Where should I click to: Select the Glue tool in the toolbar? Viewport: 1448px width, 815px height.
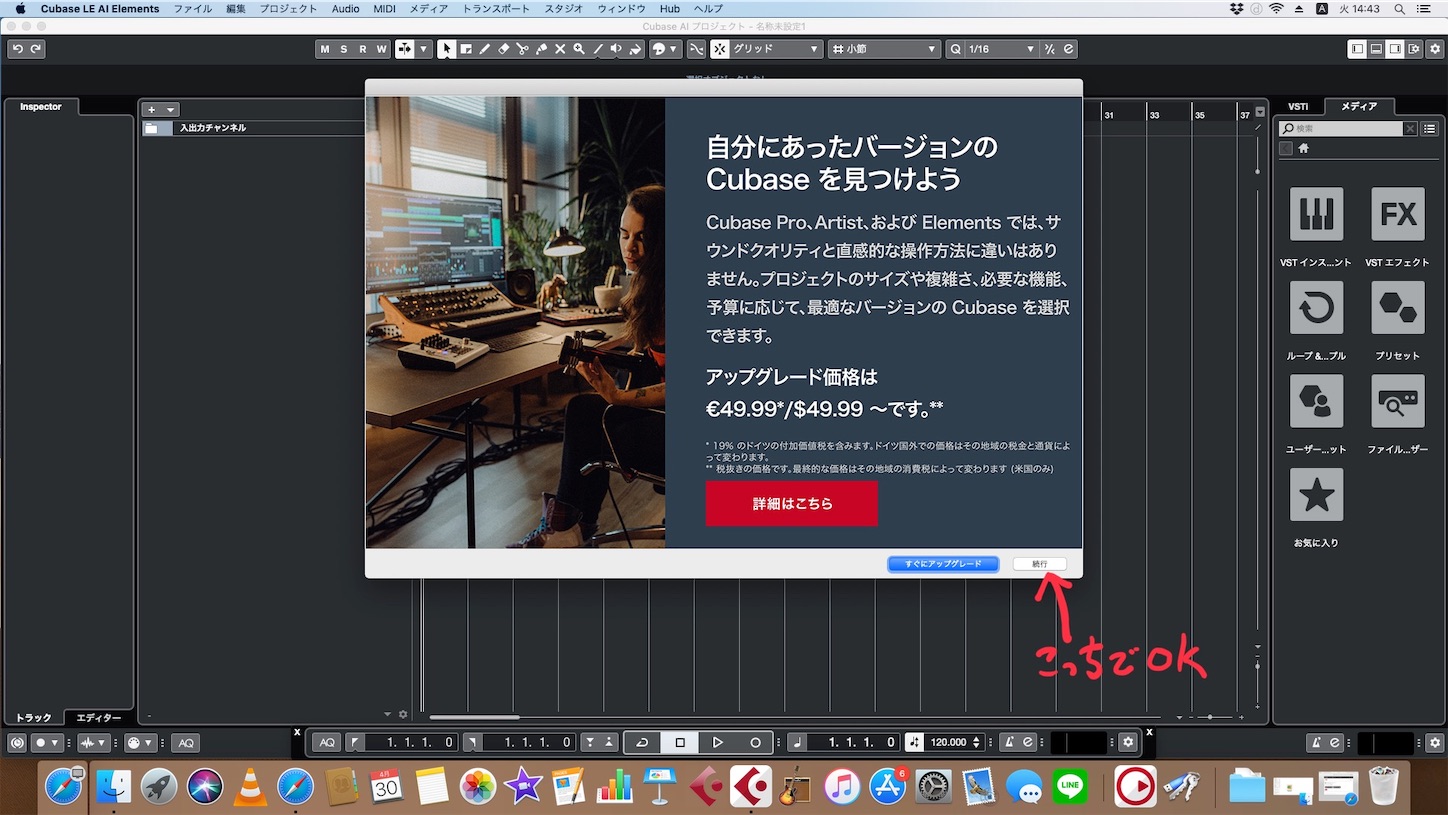click(541, 49)
